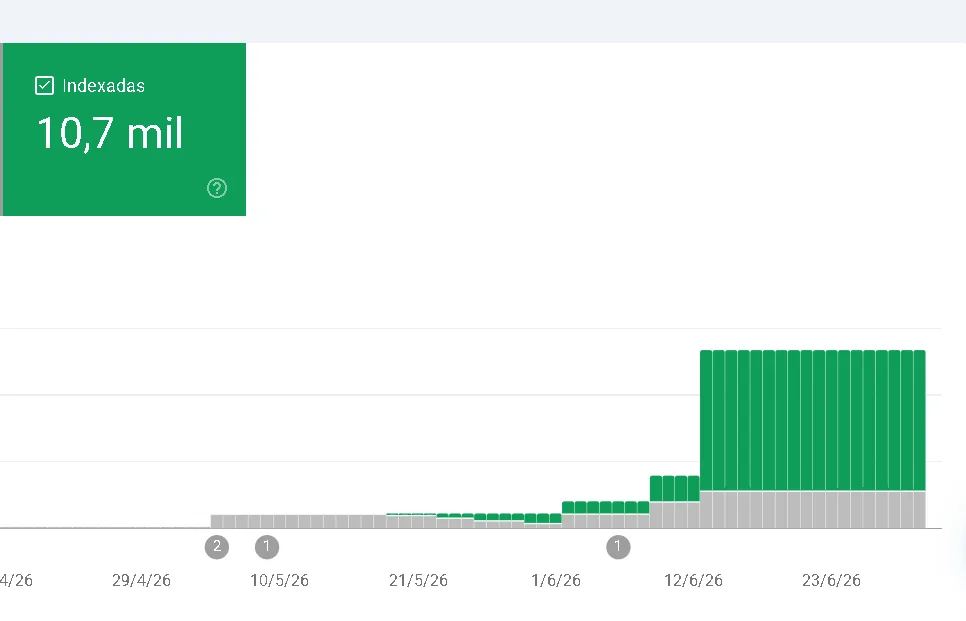Click the annotation marker 1 near 10/5/26

point(267,546)
